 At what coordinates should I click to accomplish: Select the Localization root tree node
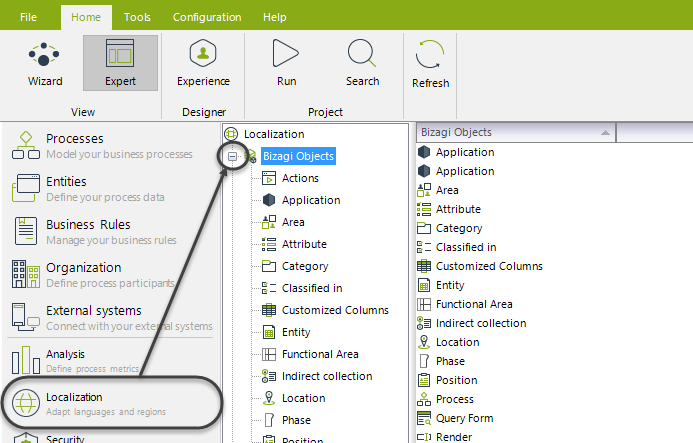(x=274, y=134)
